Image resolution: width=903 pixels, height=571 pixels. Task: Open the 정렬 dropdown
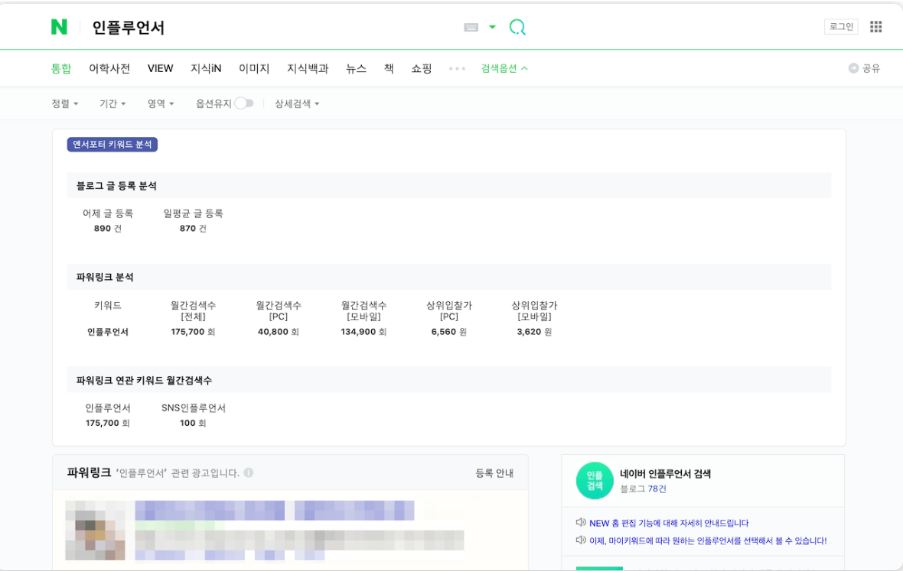(64, 104)
